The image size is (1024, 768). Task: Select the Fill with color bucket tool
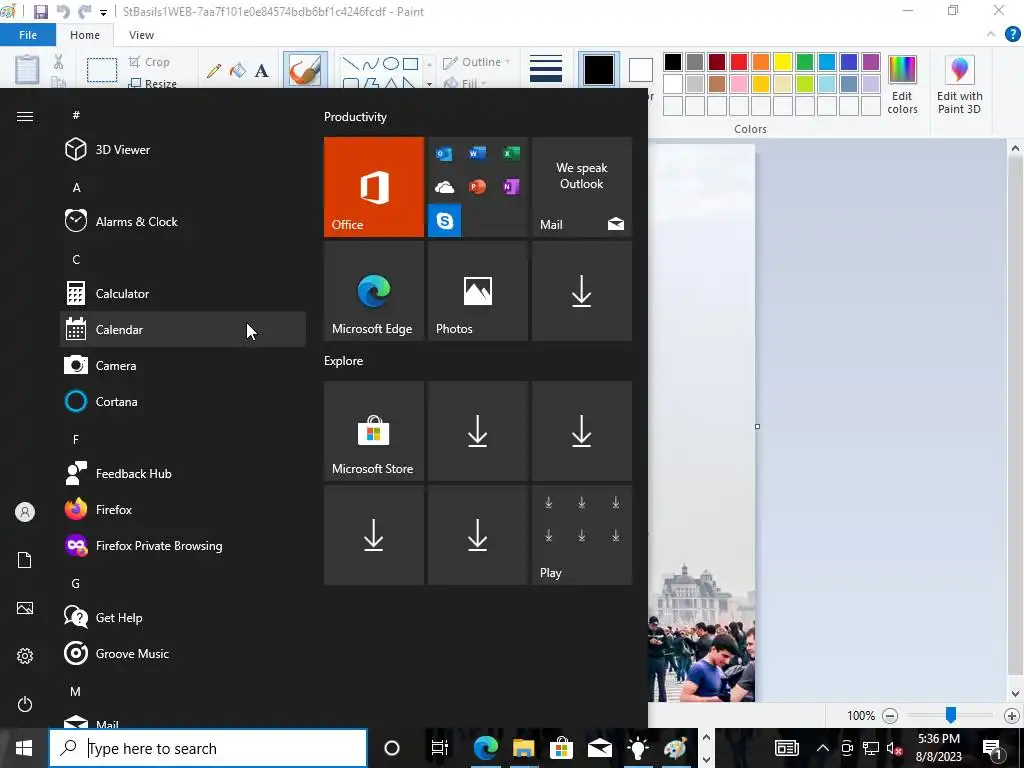(x=238, y=71)
